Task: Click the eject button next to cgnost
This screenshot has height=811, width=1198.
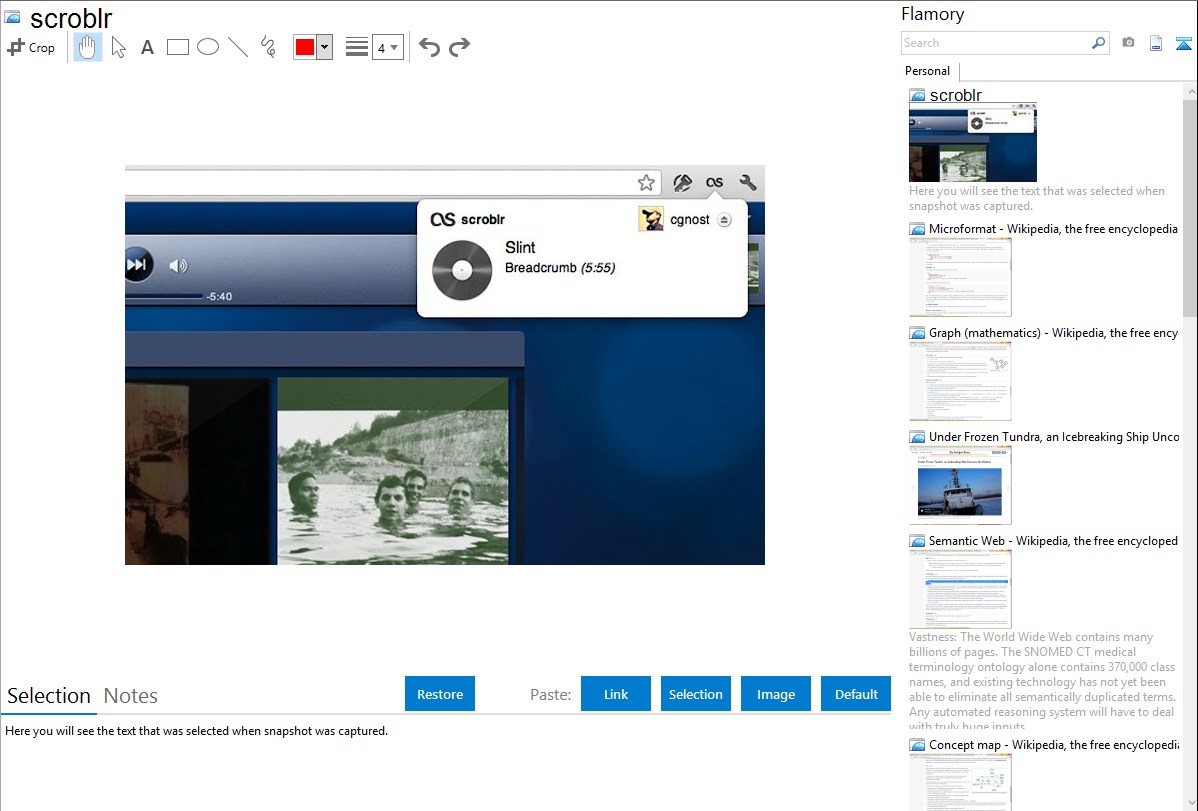Action: click(x=724, y=220)
